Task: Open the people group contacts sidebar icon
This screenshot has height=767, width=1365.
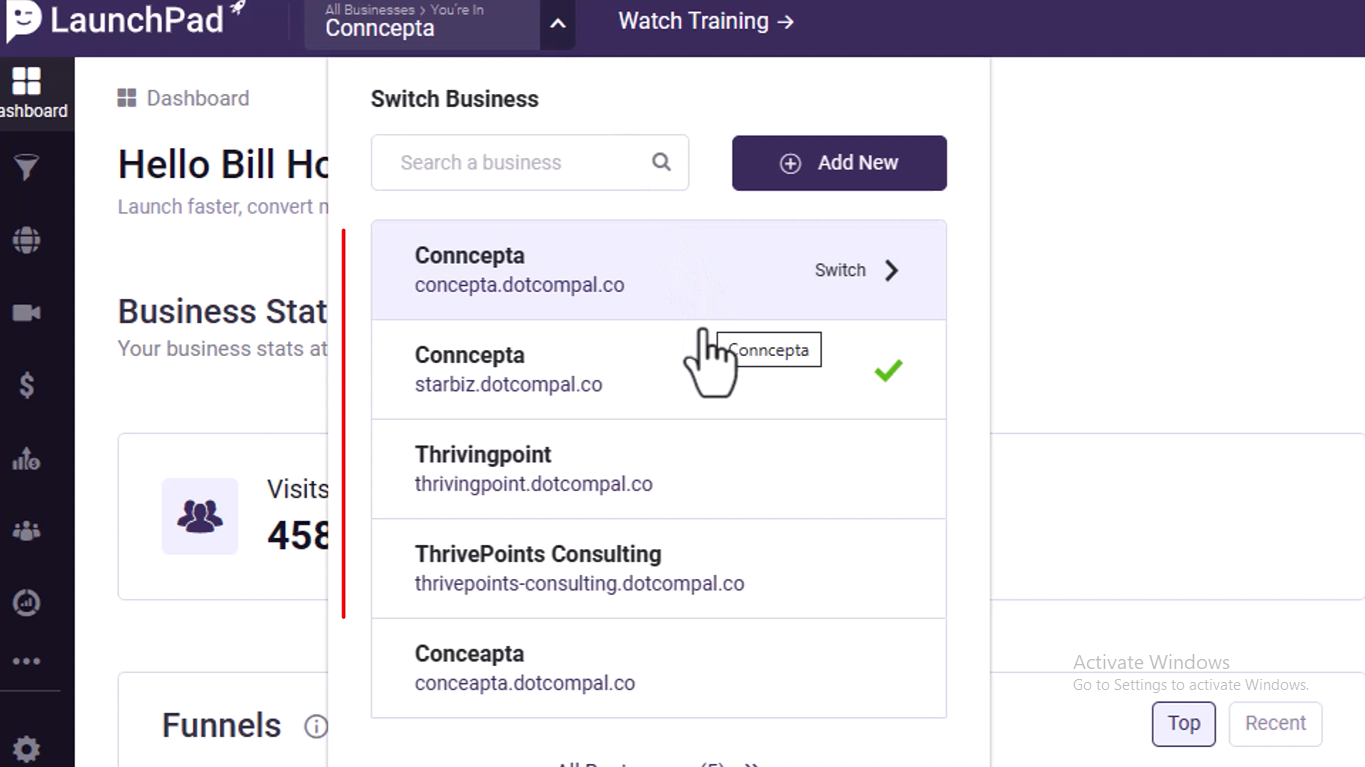Action: (26, 531)
